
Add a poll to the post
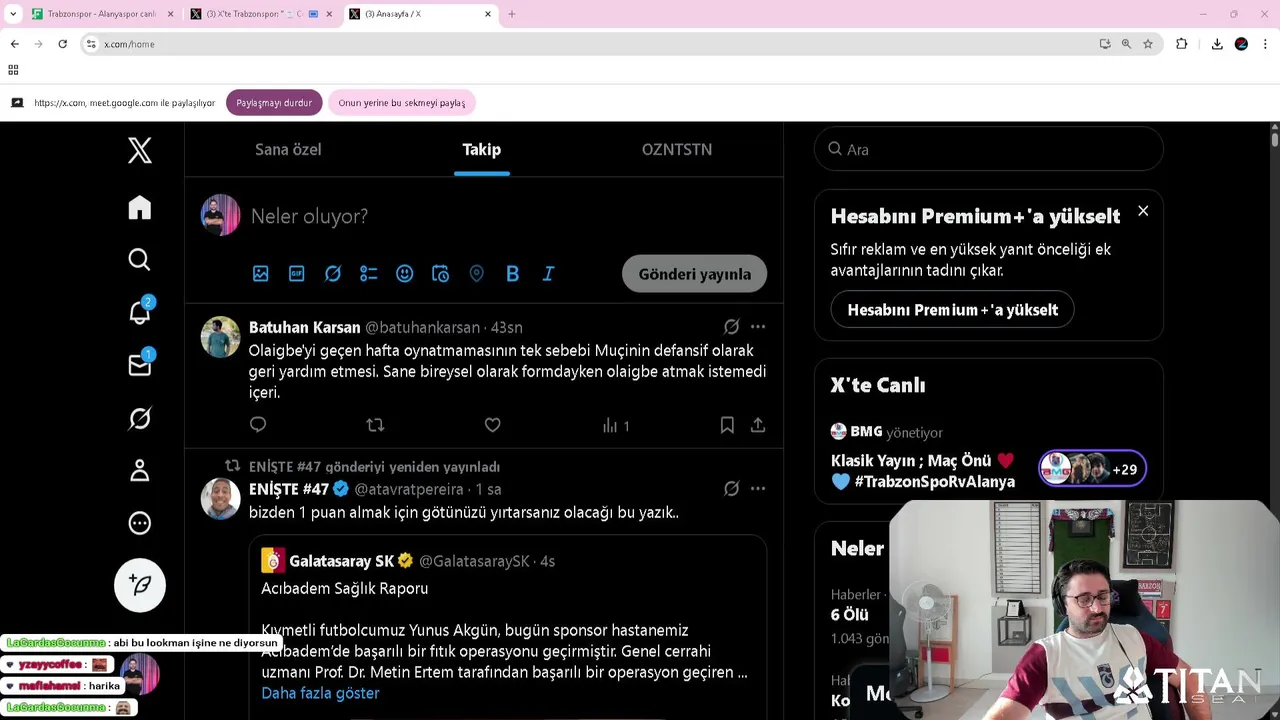369,274
